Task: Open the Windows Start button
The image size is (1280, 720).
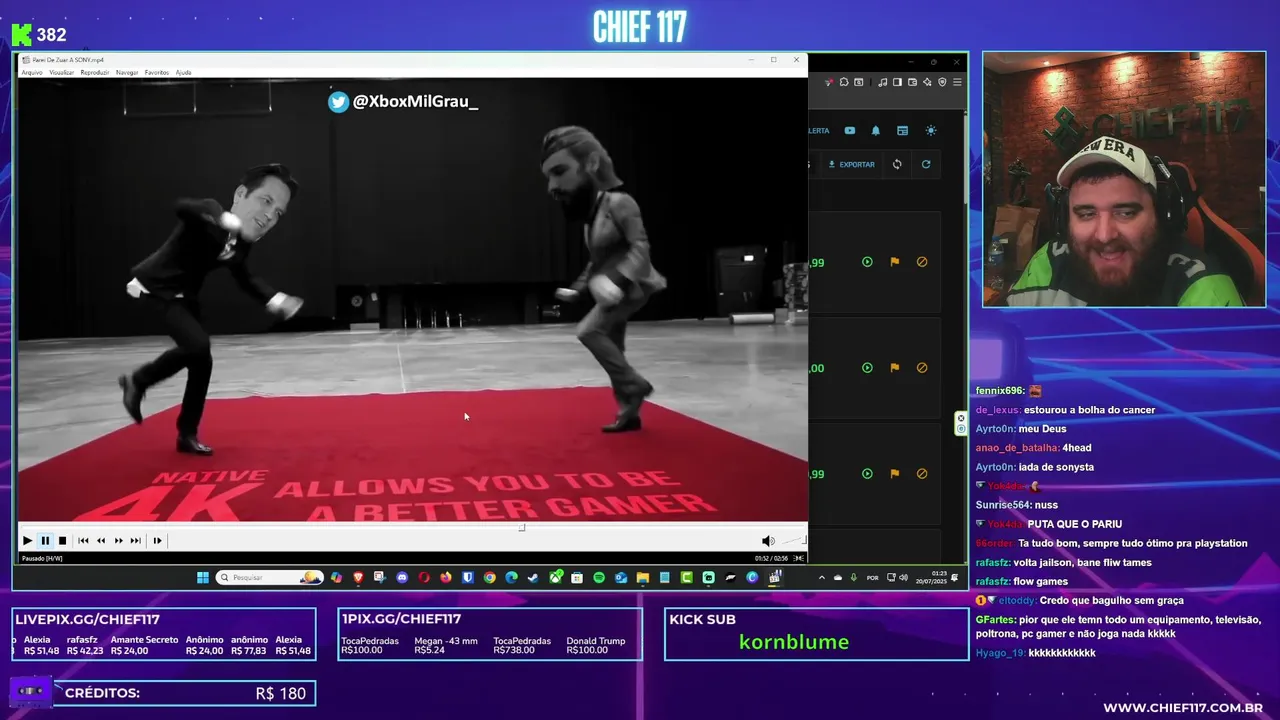Action: 203,577
